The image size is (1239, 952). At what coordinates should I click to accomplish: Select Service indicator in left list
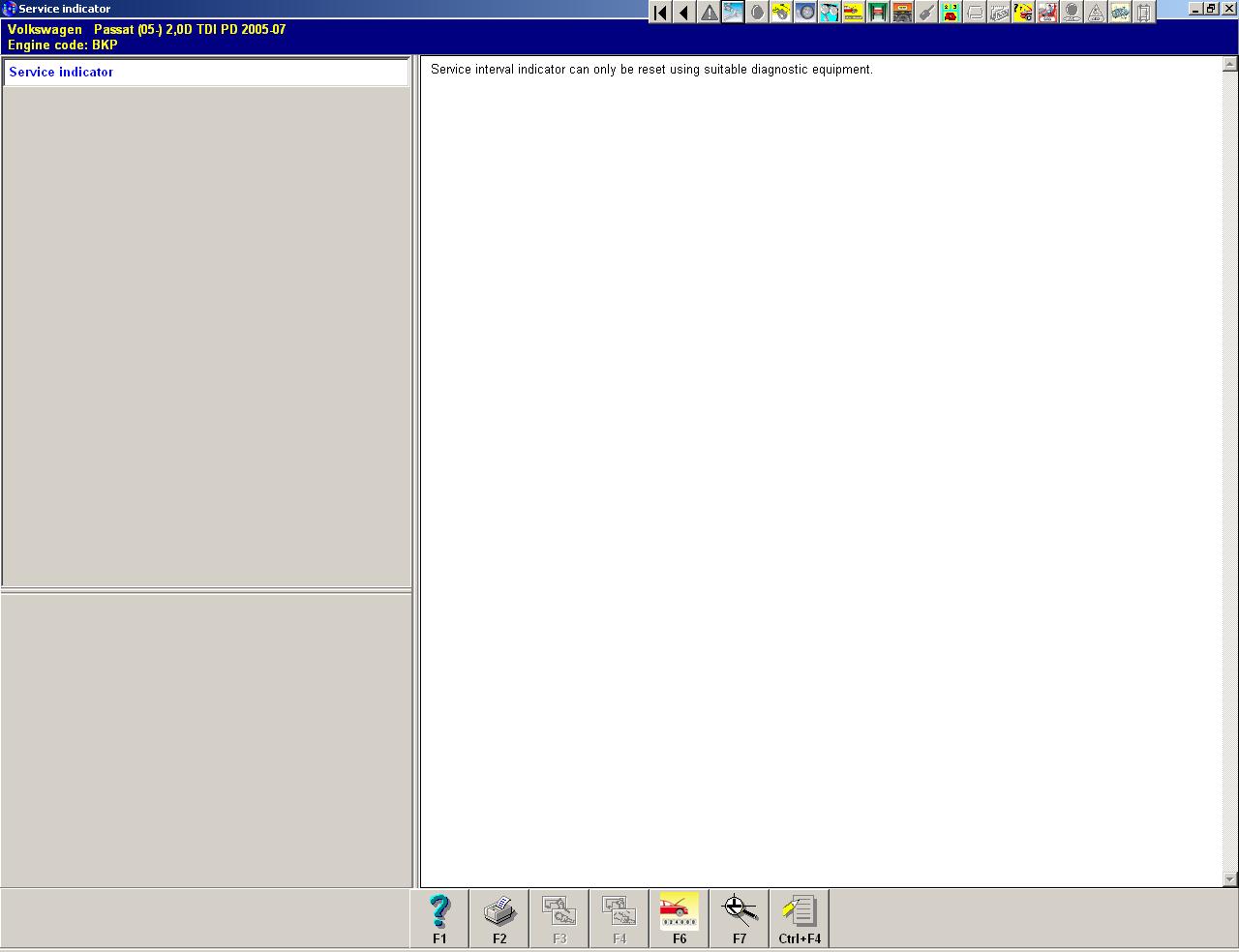click(206, 73)
